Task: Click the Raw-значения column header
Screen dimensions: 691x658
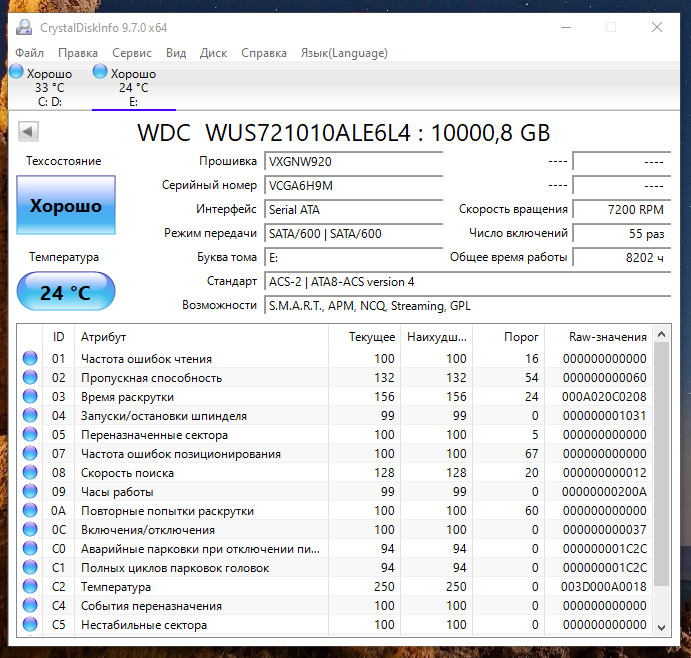Action: [x=608, y=337]
